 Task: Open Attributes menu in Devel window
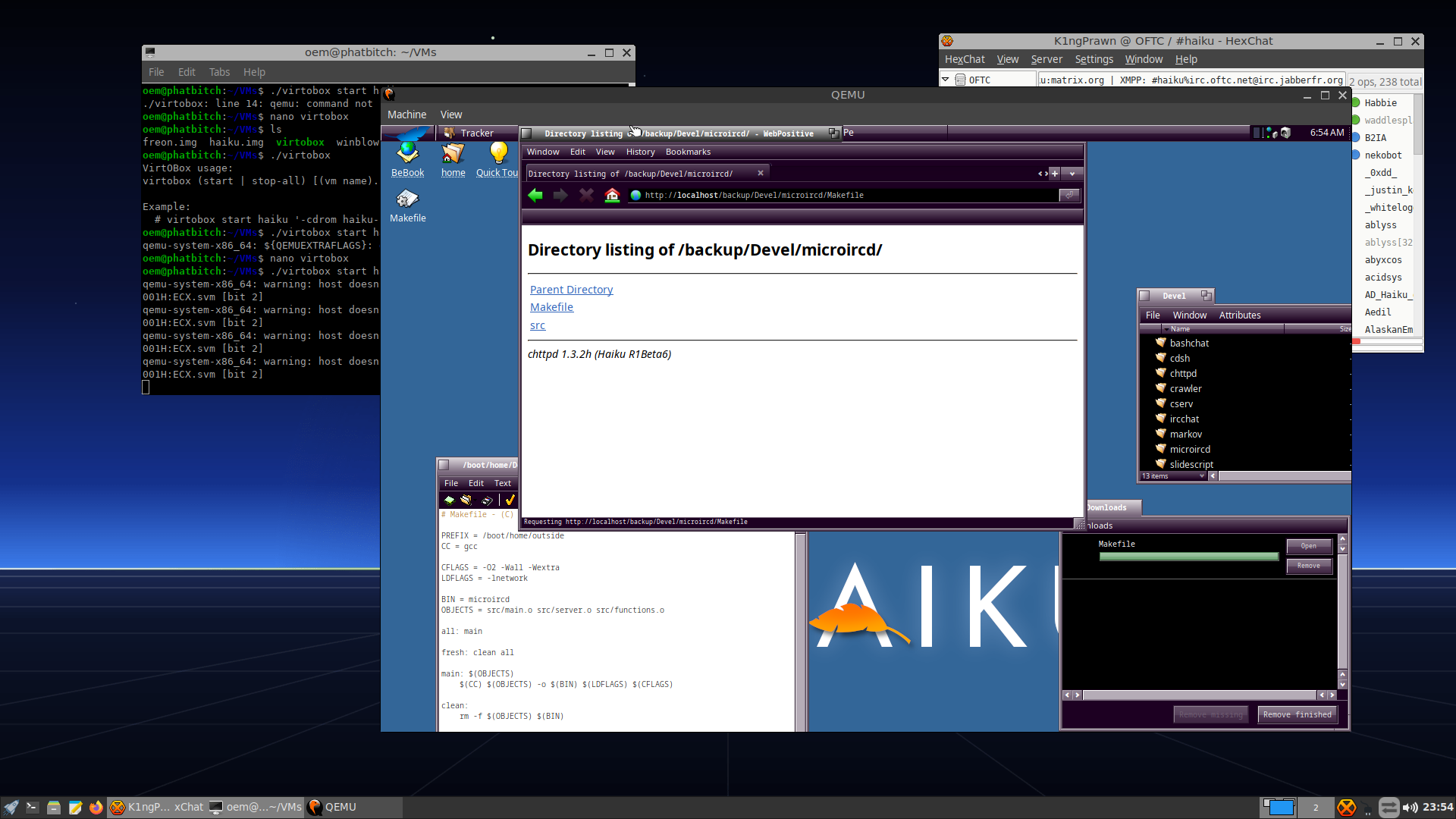(x=1240, y=315)
